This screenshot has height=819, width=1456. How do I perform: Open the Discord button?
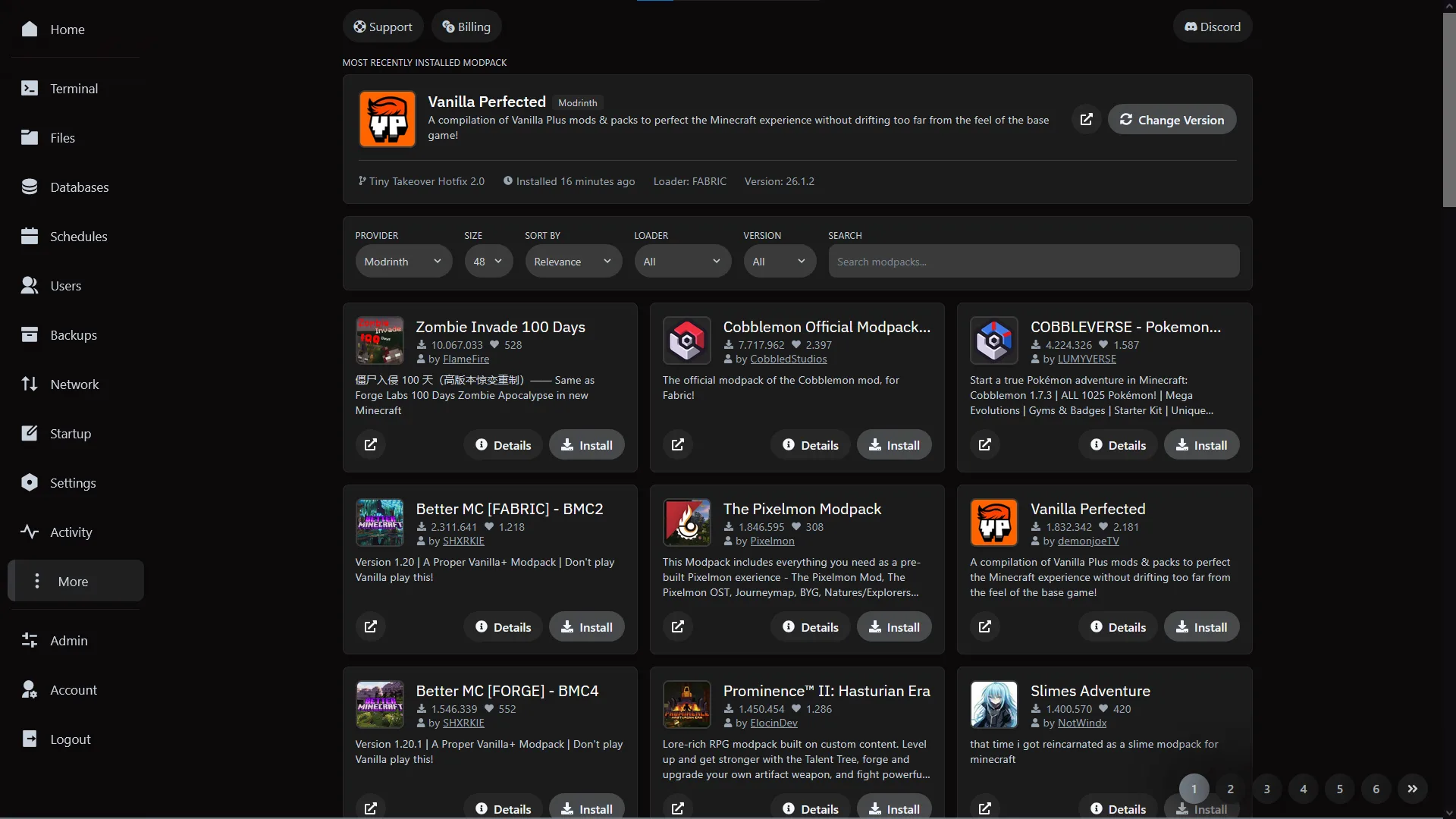pyautogui.click(x=1213, y=27)
